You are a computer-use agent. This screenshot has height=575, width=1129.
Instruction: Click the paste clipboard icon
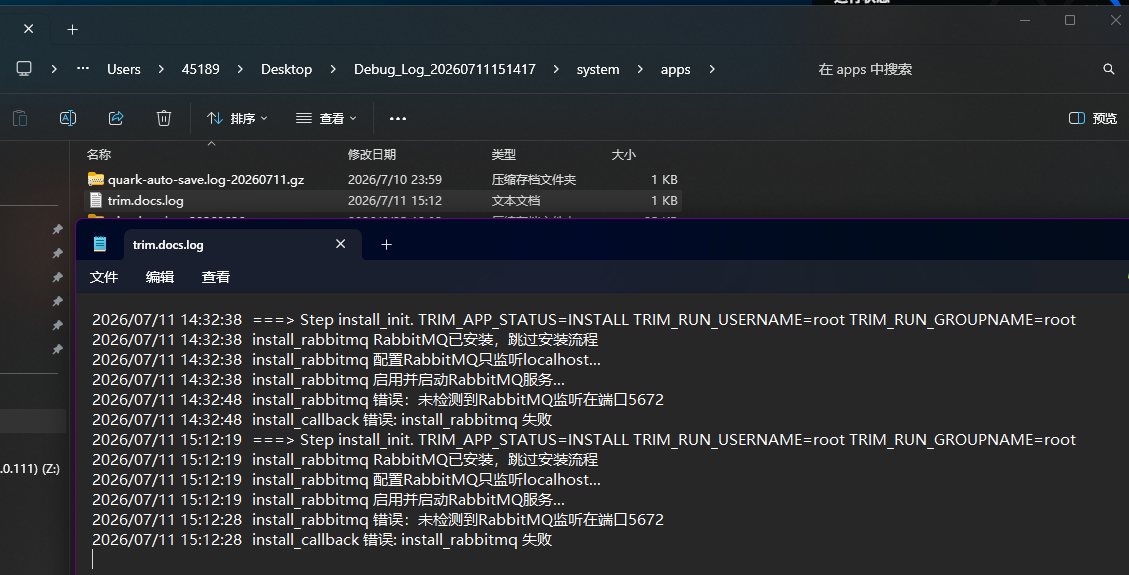click(20, 118)
